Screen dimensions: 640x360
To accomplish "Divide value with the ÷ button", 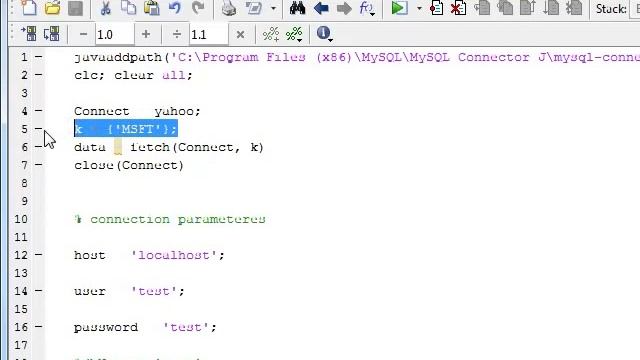I will 177,34.
